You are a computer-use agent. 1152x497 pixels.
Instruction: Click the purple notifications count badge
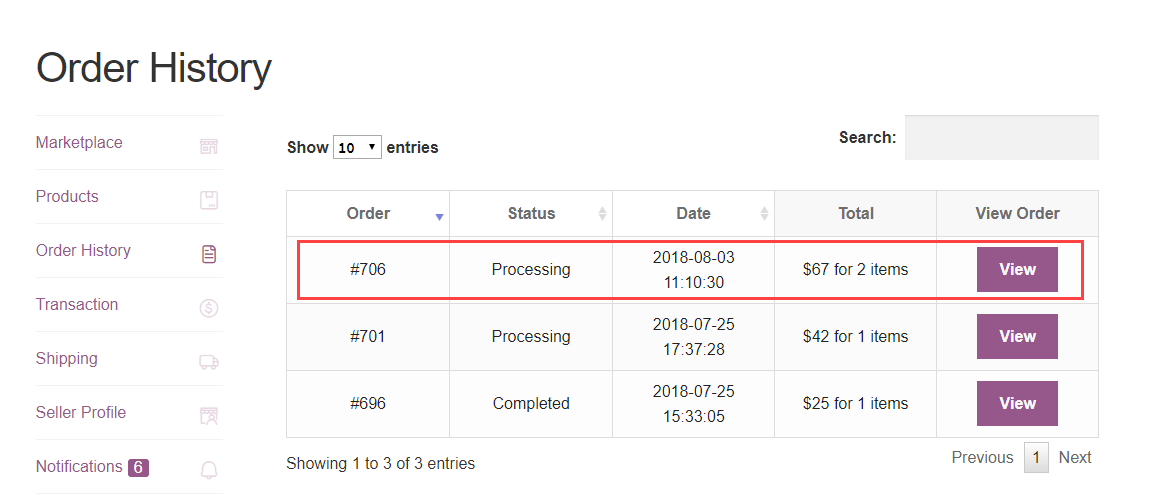pos(138,467)
